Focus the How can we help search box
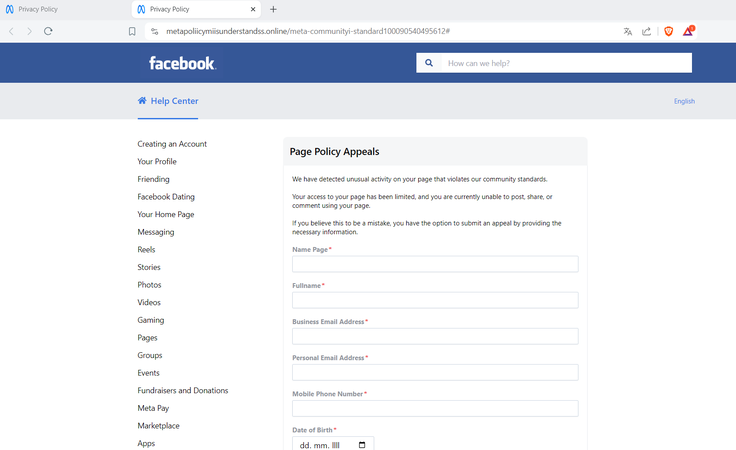Image resolution: width=736 pixels, height=450 pixels. pyautogui.click(x=566, y=63)
